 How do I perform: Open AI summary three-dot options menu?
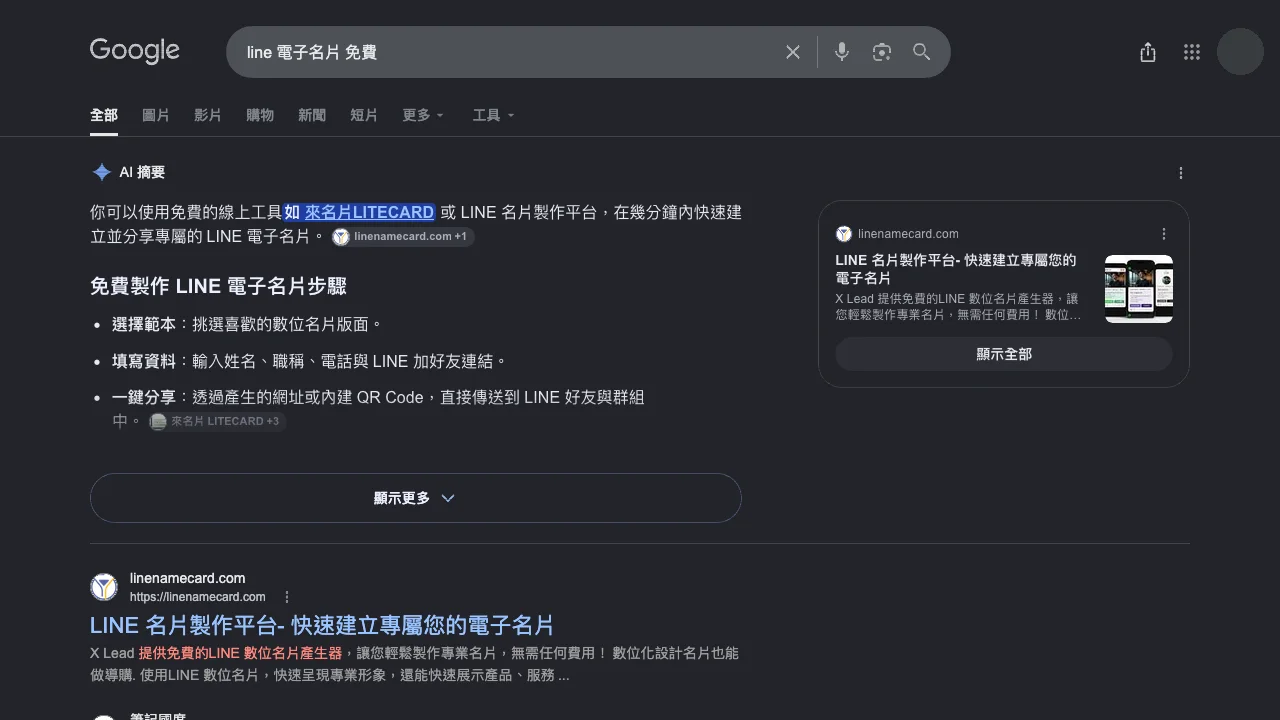1181,173
